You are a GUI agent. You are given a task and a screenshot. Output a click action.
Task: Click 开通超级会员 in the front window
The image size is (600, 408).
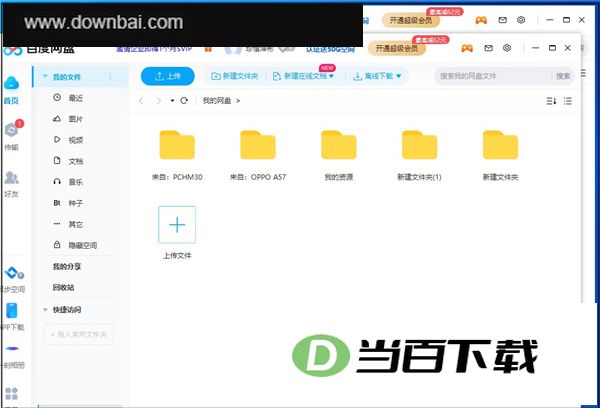click(x=396, y=48)
